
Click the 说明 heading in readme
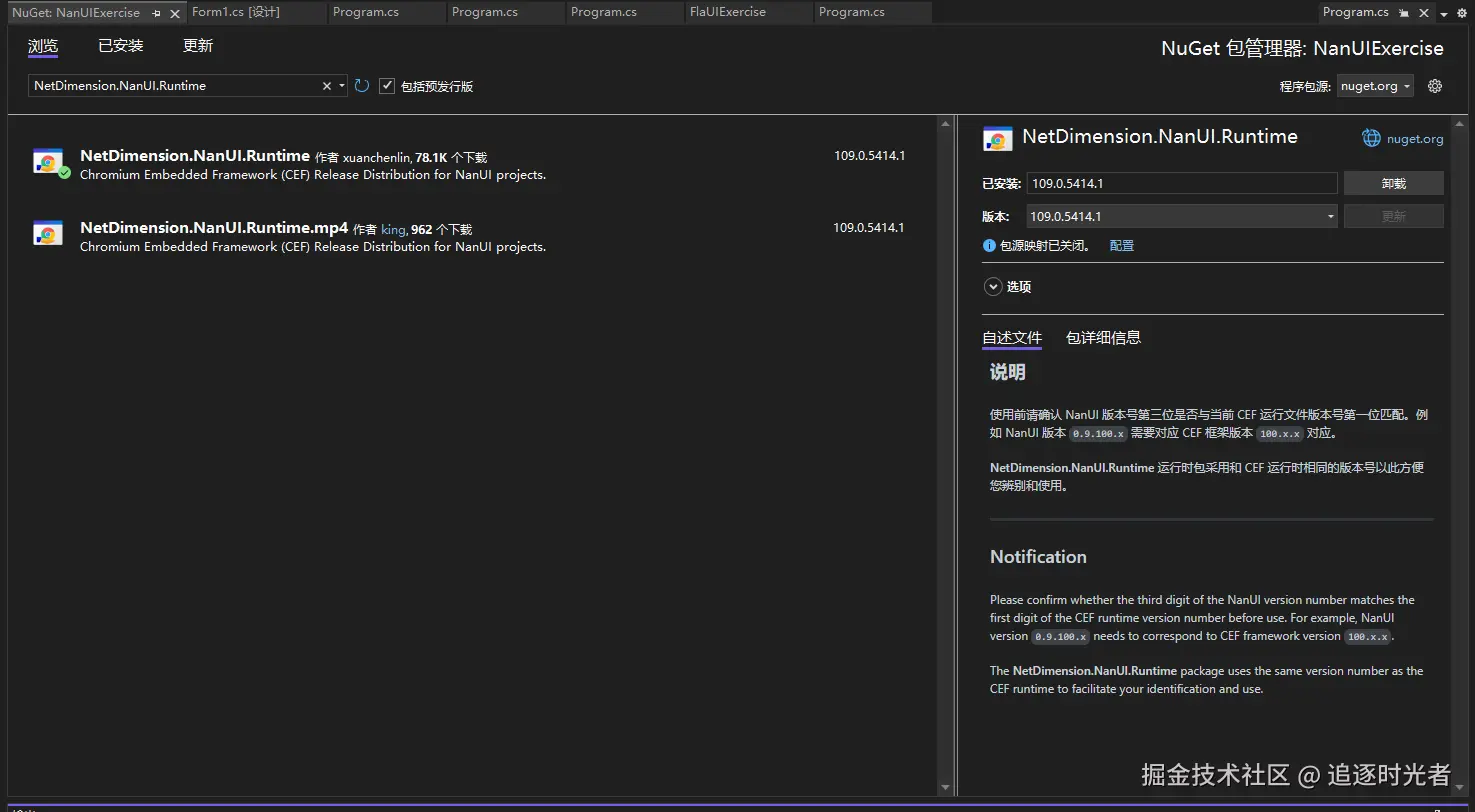[x=1008, y=372]
